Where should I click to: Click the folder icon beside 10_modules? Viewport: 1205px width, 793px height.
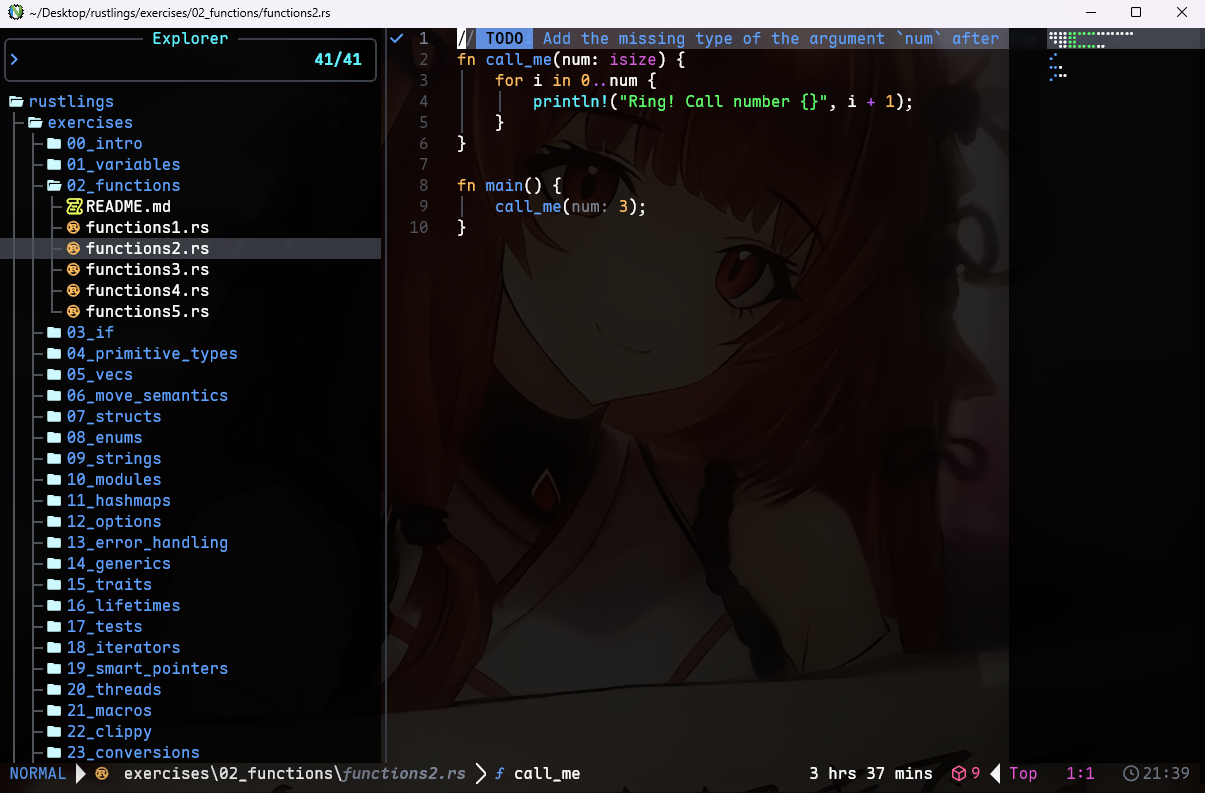tap(54, 480)
